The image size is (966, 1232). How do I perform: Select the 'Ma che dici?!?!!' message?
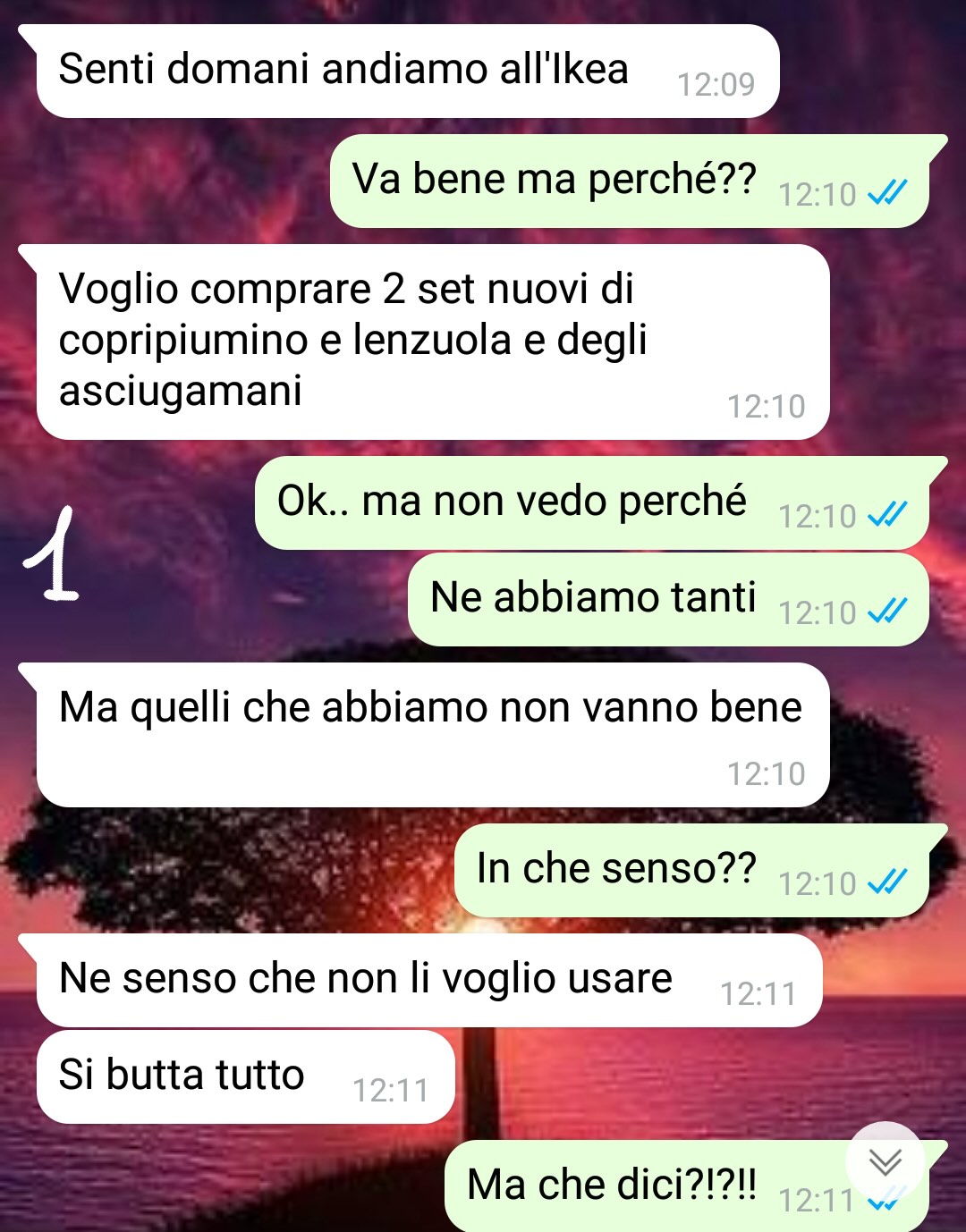(686, 1186)
